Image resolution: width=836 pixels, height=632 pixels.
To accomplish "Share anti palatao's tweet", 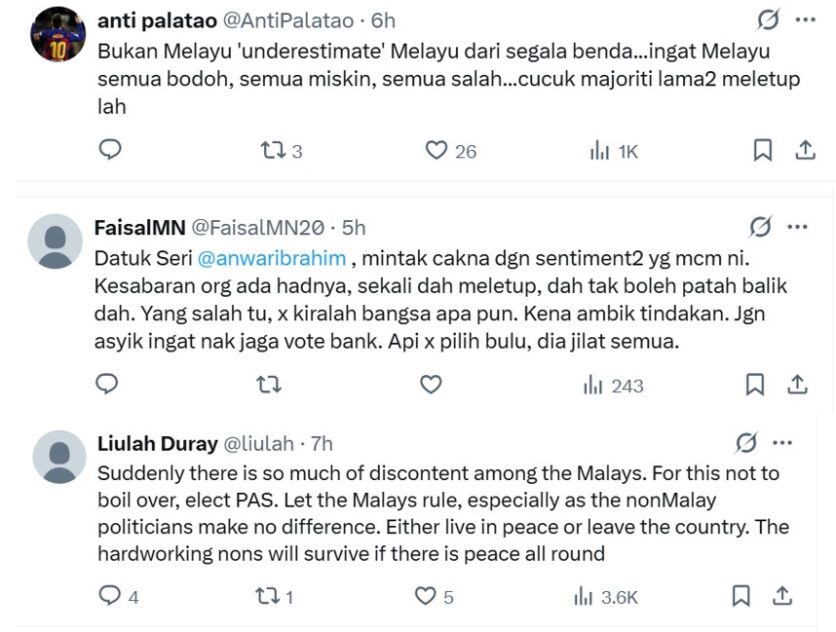I will tap(804, 150).
